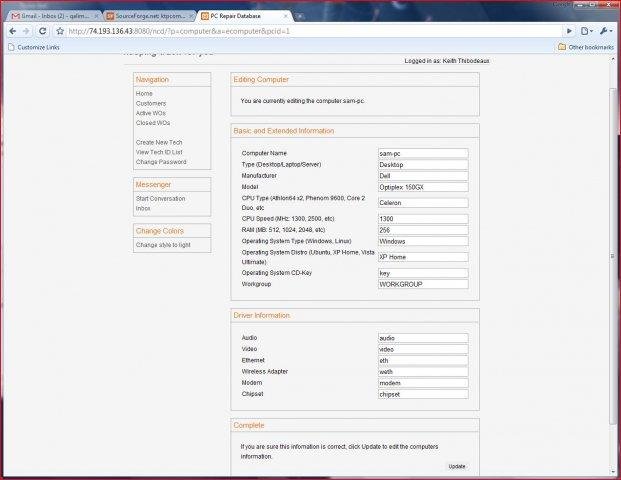Open the Customize Links bookmark
The height and width of the screenshot is (480, 621).
click(x=34, y=47)
